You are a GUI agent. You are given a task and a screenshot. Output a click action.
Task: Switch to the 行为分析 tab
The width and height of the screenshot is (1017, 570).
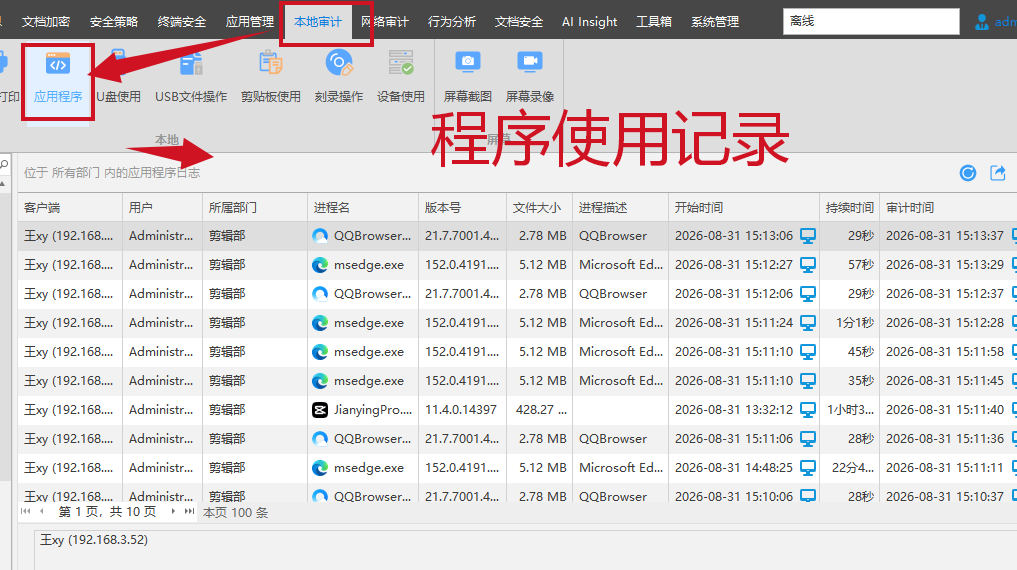452,22
